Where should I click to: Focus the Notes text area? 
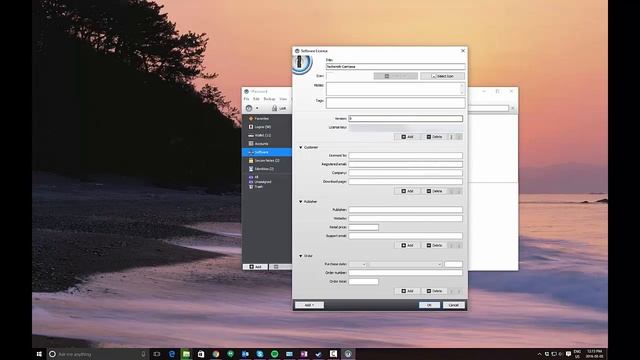click(395, 89)
